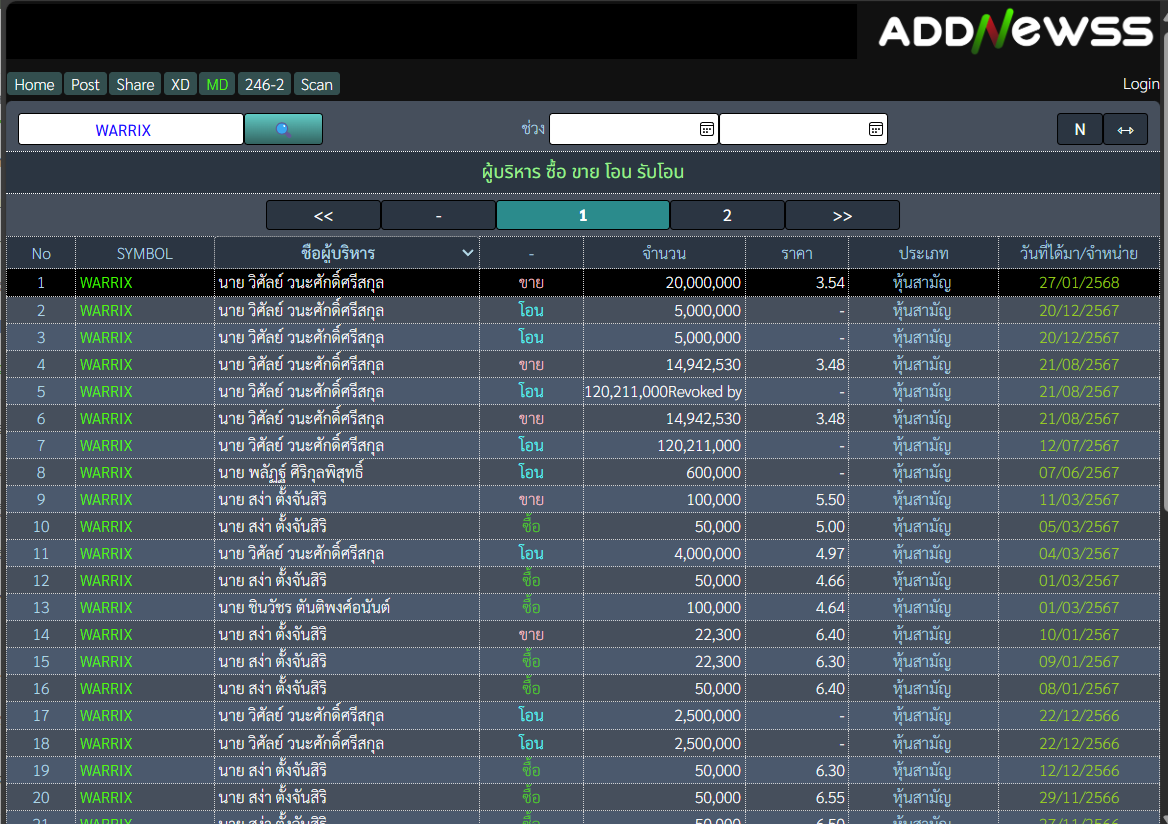Screen dimensions: 1168x824
Task: Click row number 17 cell
Action: coord(41,715)
